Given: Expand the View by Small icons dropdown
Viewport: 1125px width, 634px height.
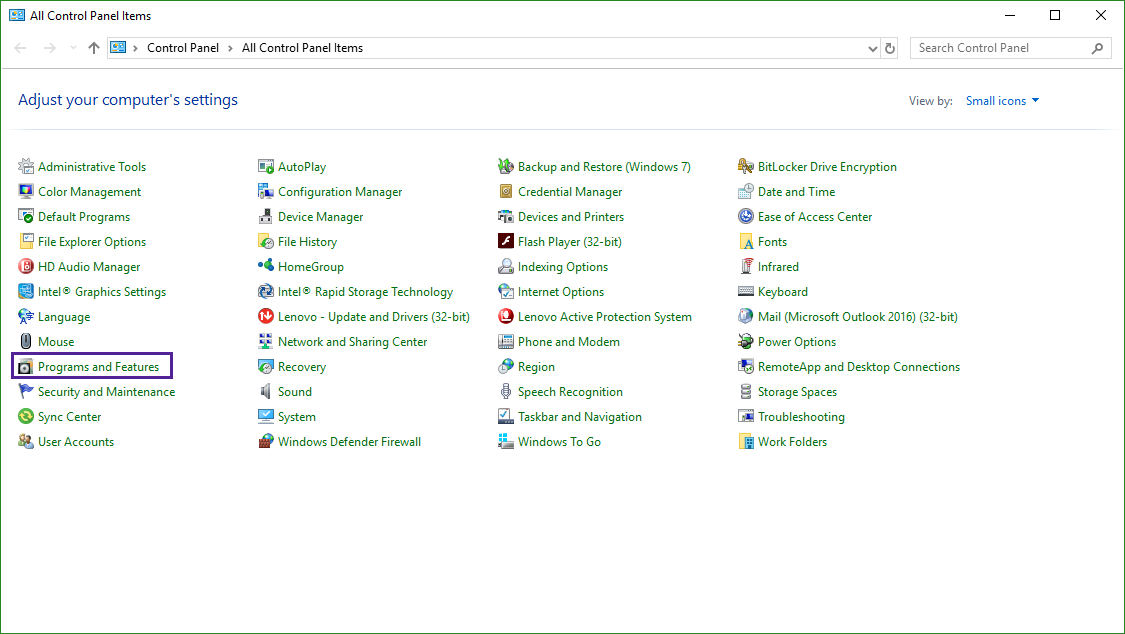Looking at the screenshot, I should 1002,101.
